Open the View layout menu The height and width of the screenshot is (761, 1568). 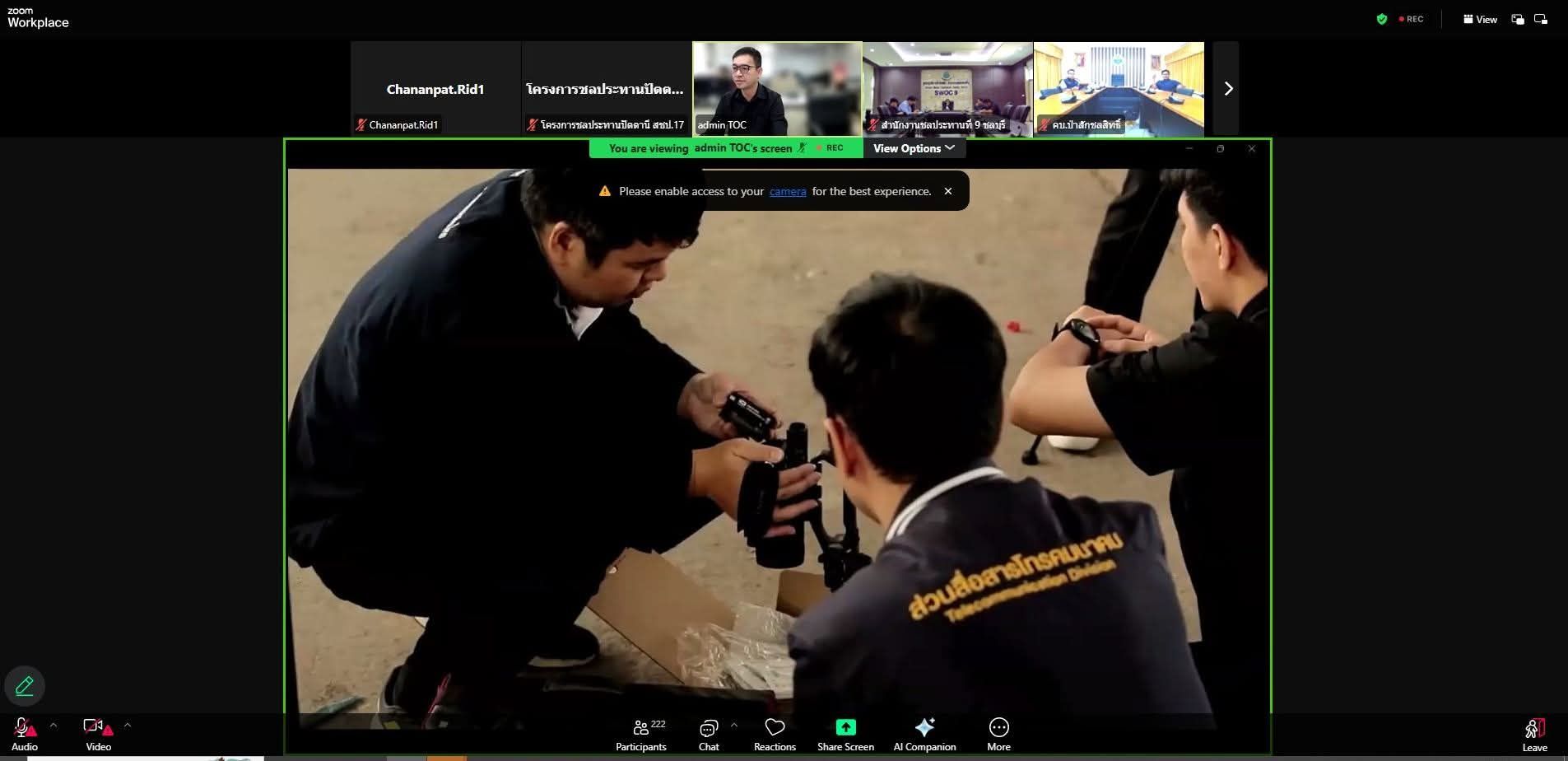click(x=1480, y=19)
